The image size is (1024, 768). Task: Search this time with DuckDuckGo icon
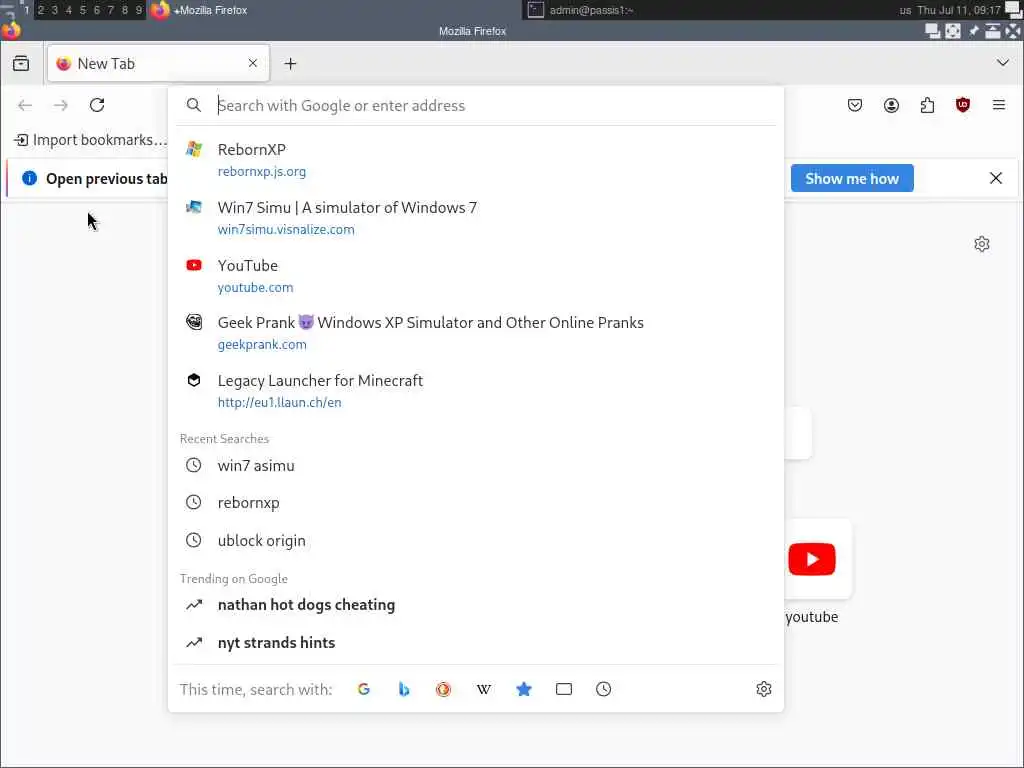tap(443, 690)
